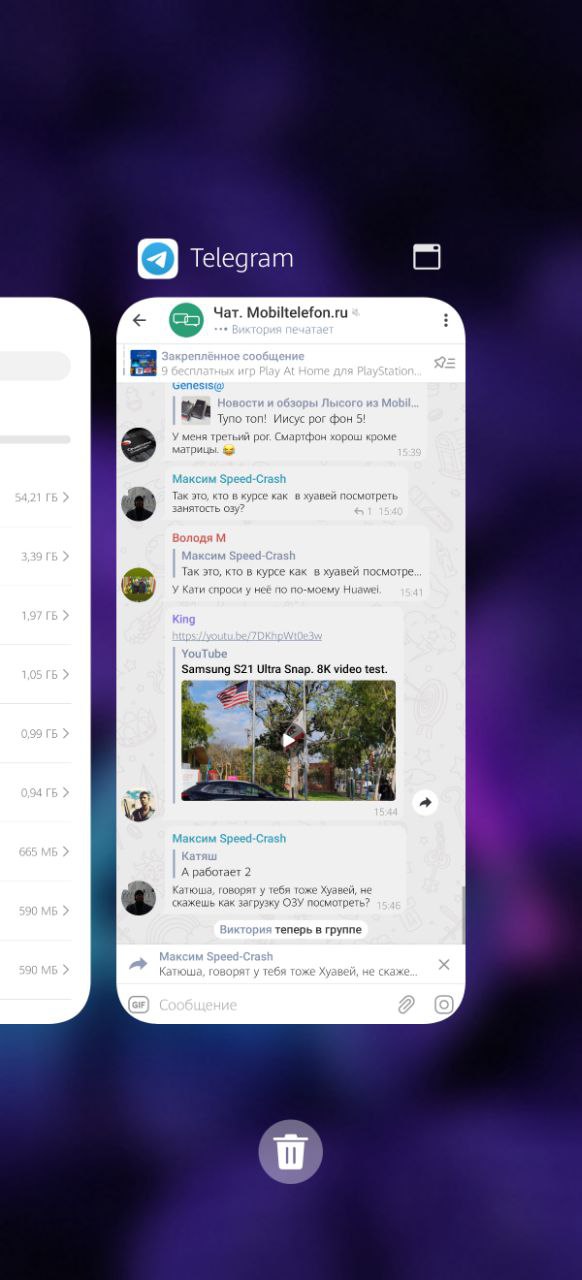582x1280 pixels.
Task: Tap the back arrow in Telegram chat
Action: click(140, 320)
